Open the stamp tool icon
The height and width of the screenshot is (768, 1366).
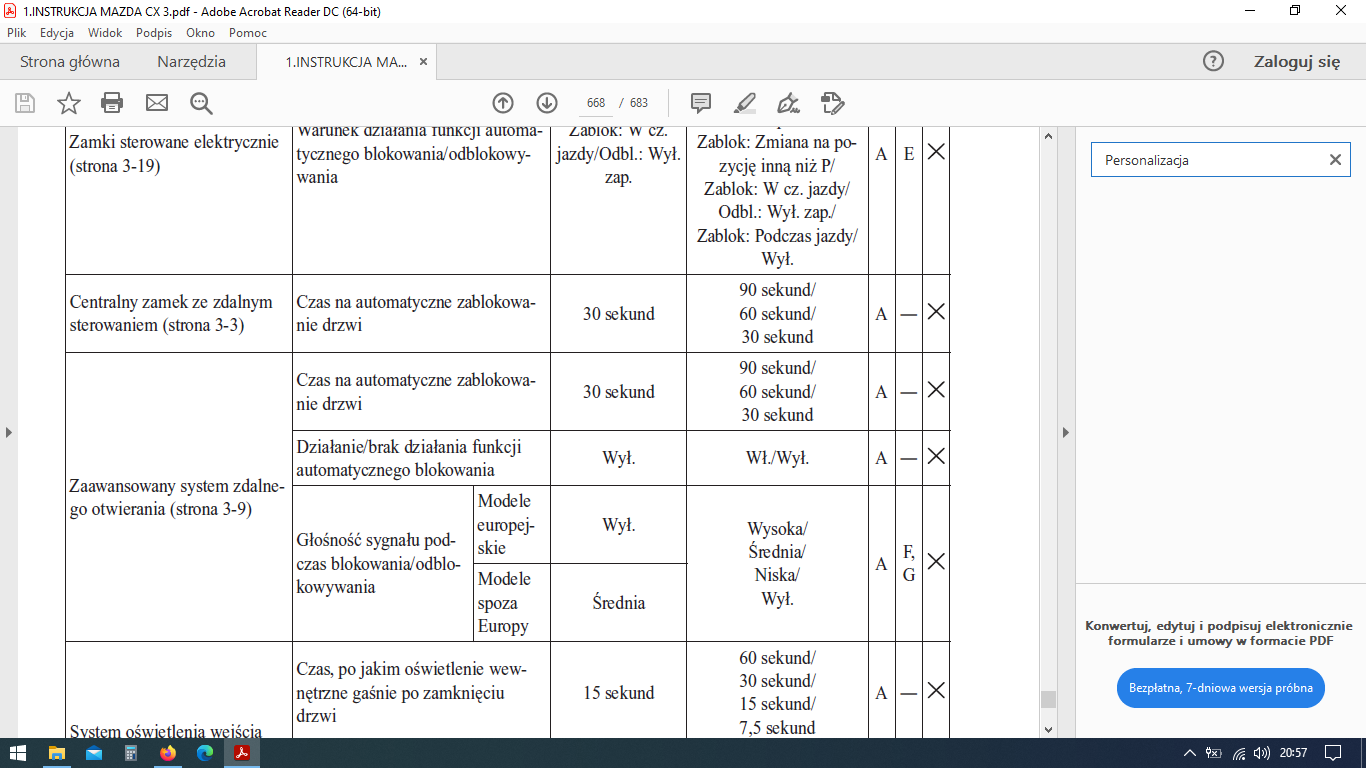[x=832, y=103]
